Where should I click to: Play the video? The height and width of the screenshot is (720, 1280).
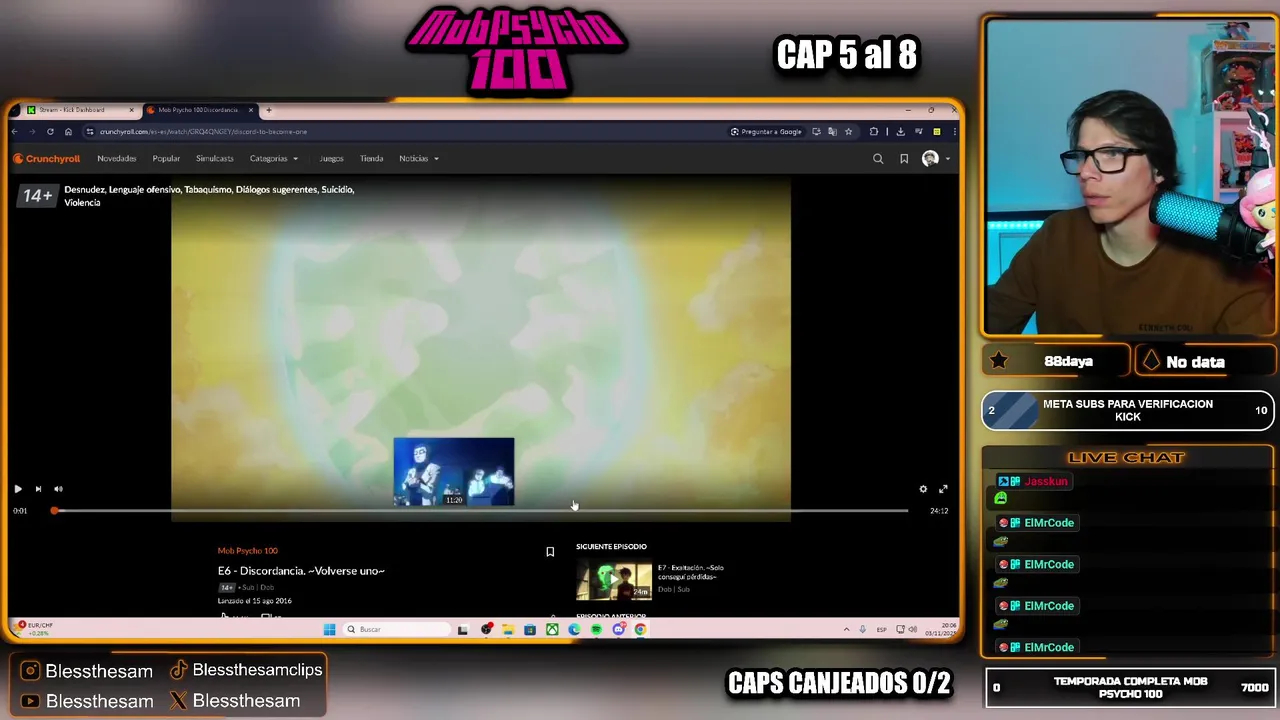pyautogui.click(x=18, y=489)
